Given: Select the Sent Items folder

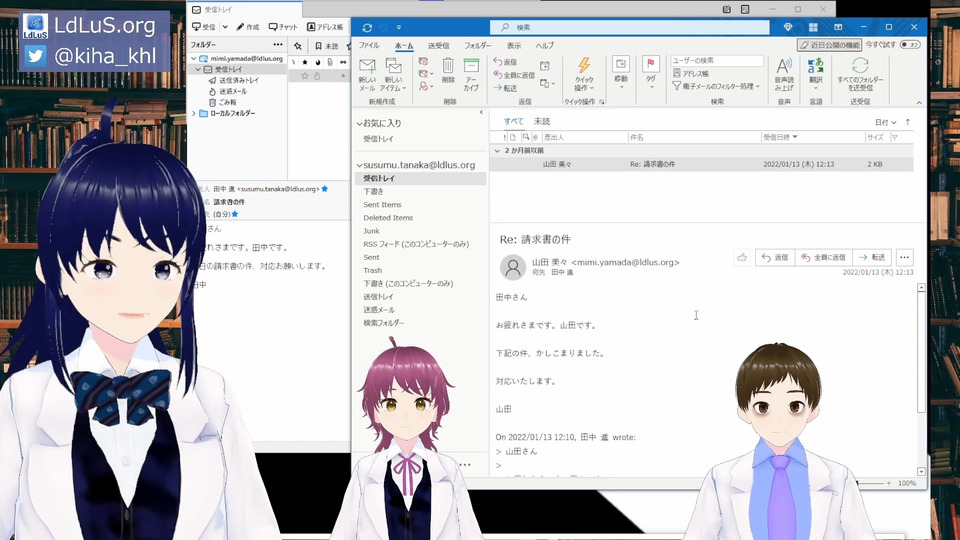Looking at the screenshot, I should click(x=382, y=204).
